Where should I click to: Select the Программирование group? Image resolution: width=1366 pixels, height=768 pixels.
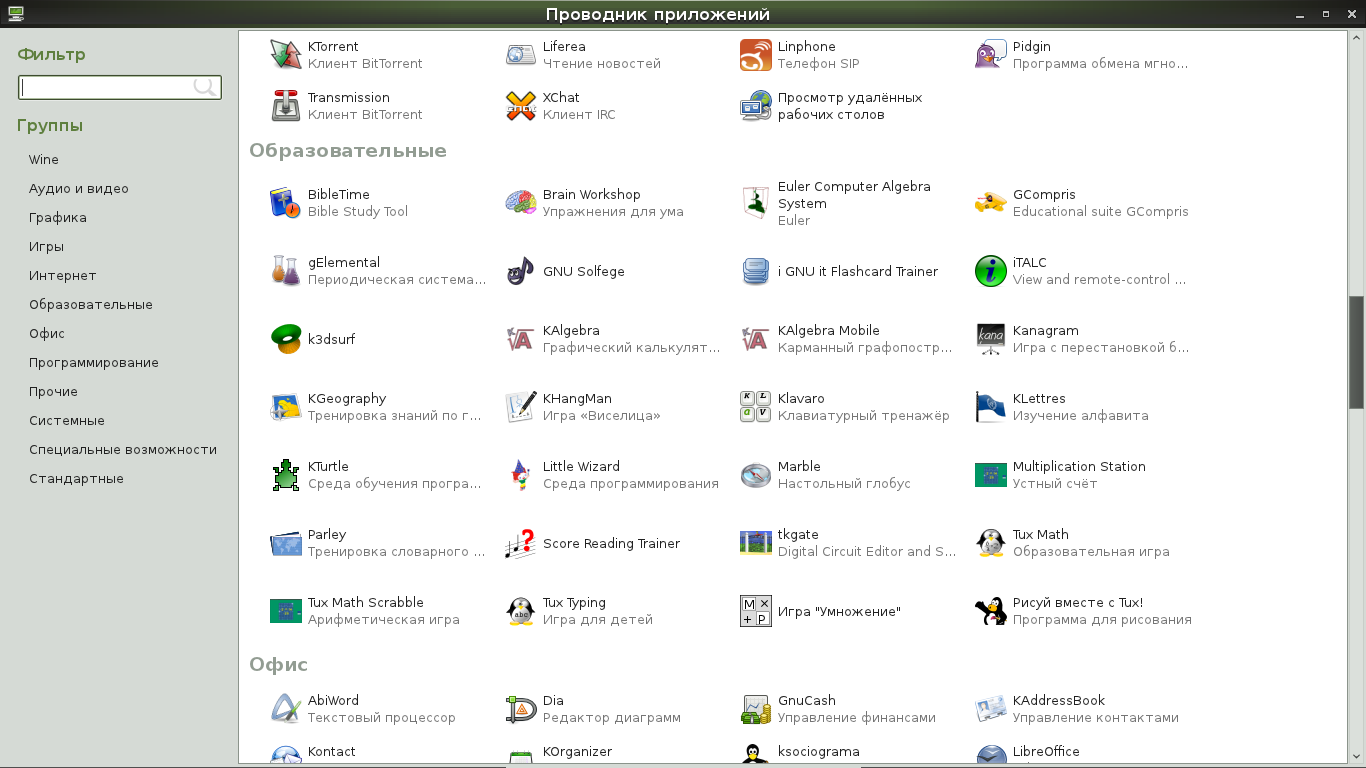pyautogui.click(x=94, y=363)
